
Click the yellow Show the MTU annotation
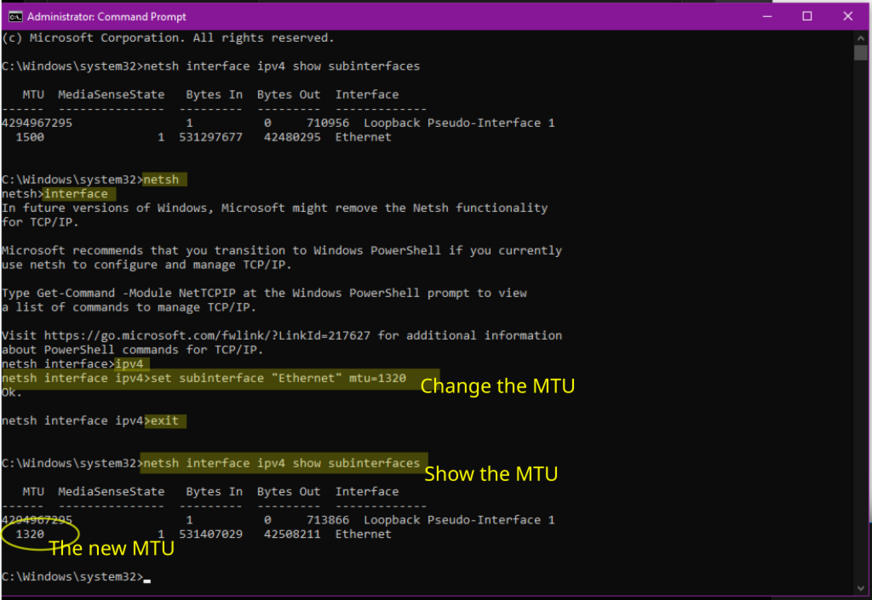(490, 474)
